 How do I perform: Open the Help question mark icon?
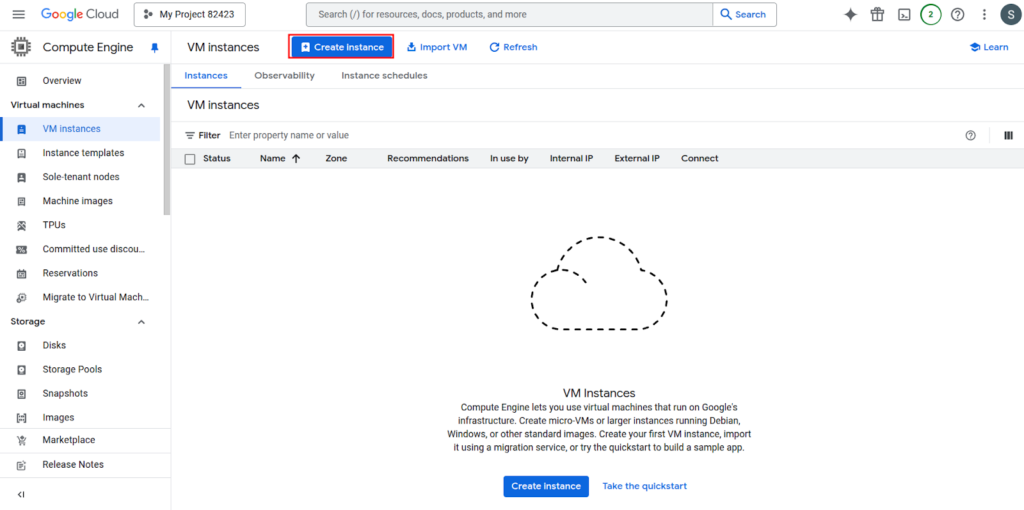pyautogui.click(x=957, y=14)
